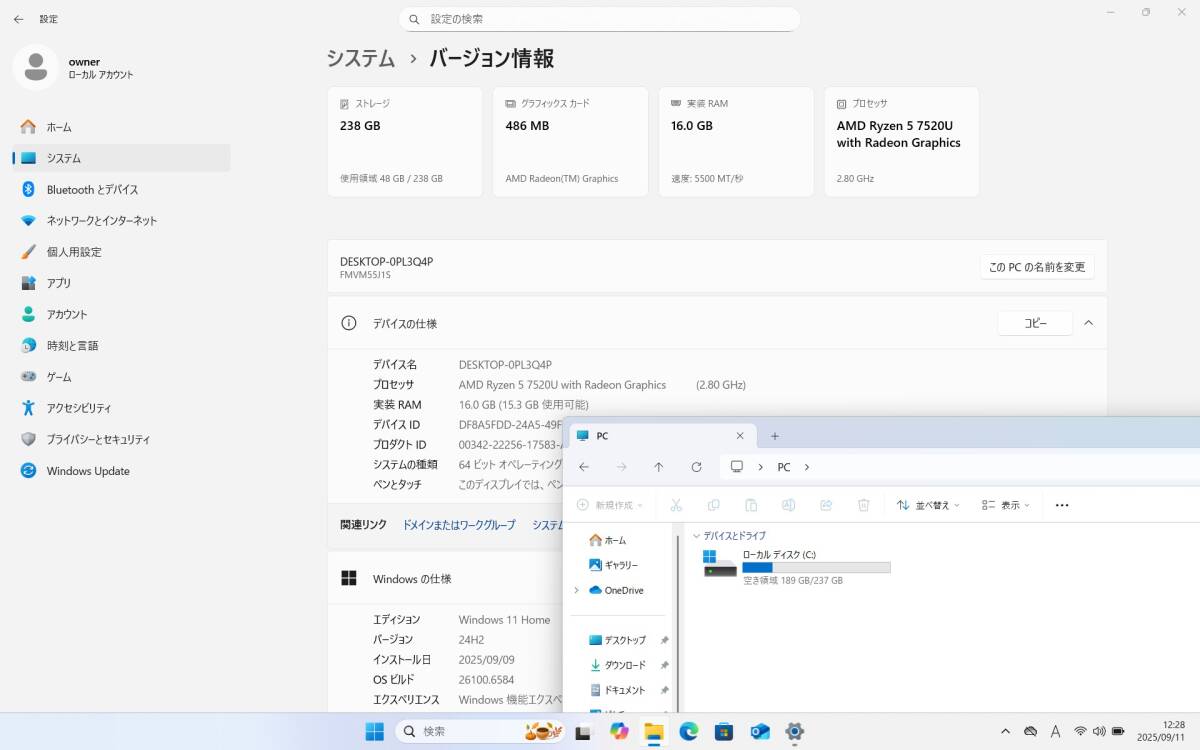Open Microsoft Edge from taskbar
Viewport: 1200px width, 750px height.
pos(688,732)
